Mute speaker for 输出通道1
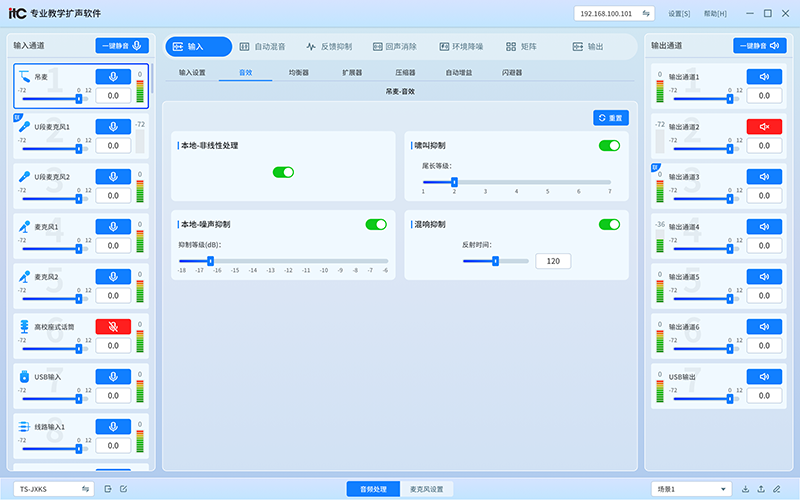 [x=764, y=77]
